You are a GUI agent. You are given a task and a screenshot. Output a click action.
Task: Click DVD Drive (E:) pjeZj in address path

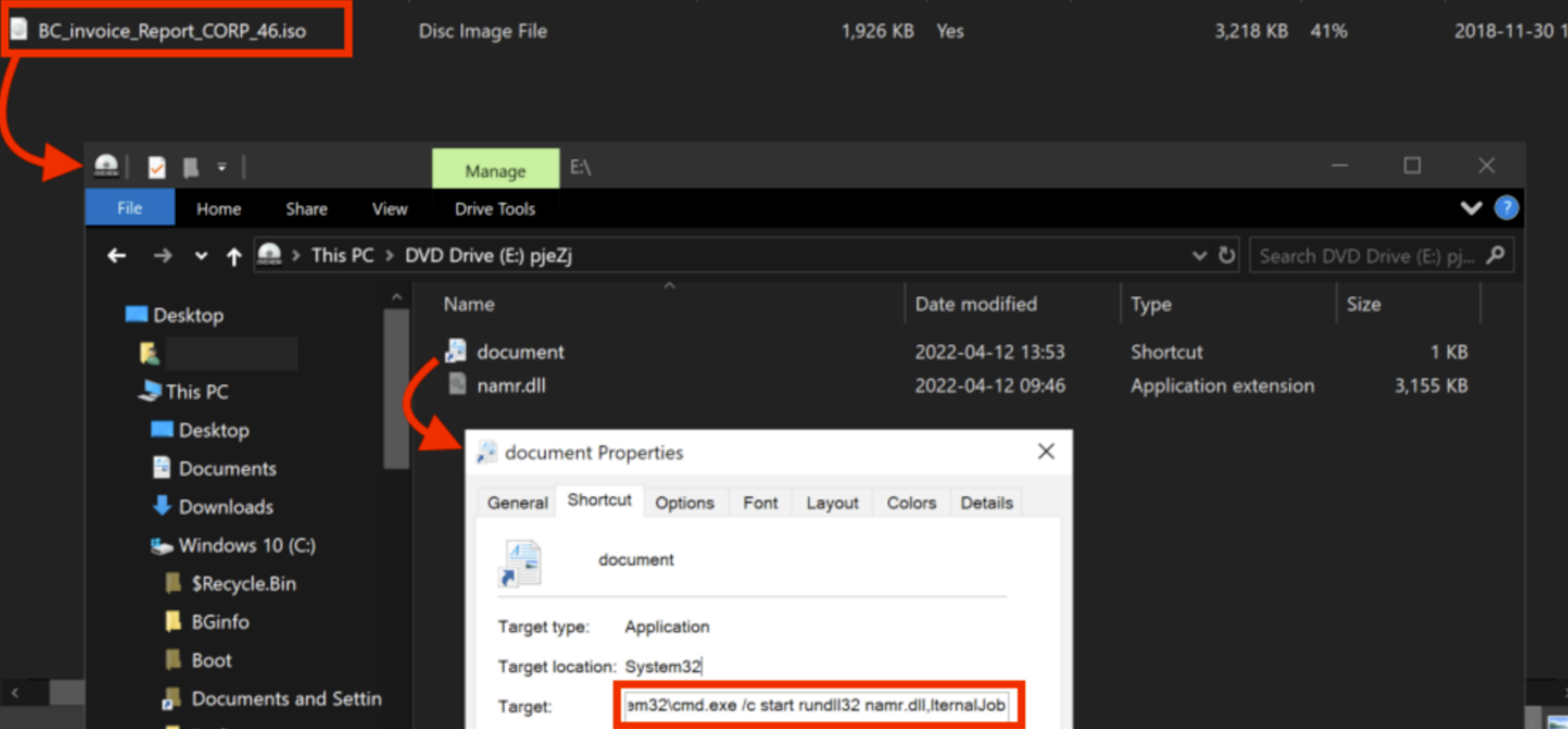click(x=488, y=255)
